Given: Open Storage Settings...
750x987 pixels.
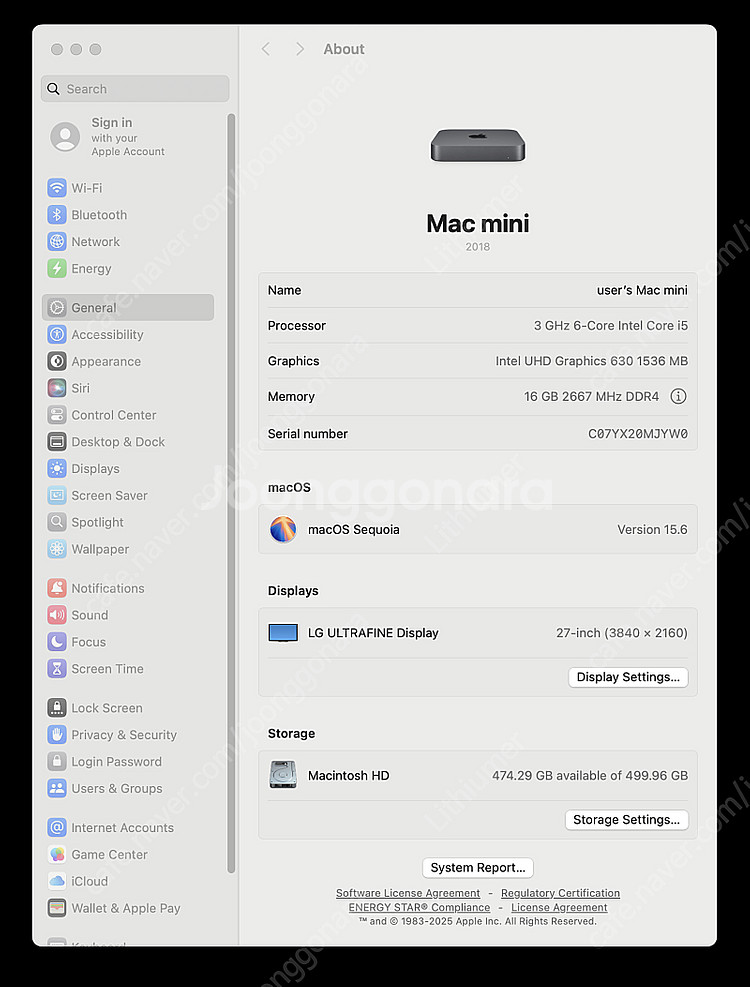Looking at the screenshot, I should (627, 820).
